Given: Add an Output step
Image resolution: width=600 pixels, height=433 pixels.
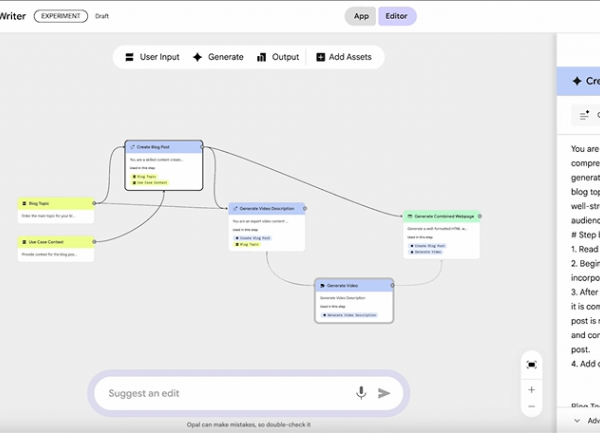Looking at the screenshot, I should pos(278,57).
